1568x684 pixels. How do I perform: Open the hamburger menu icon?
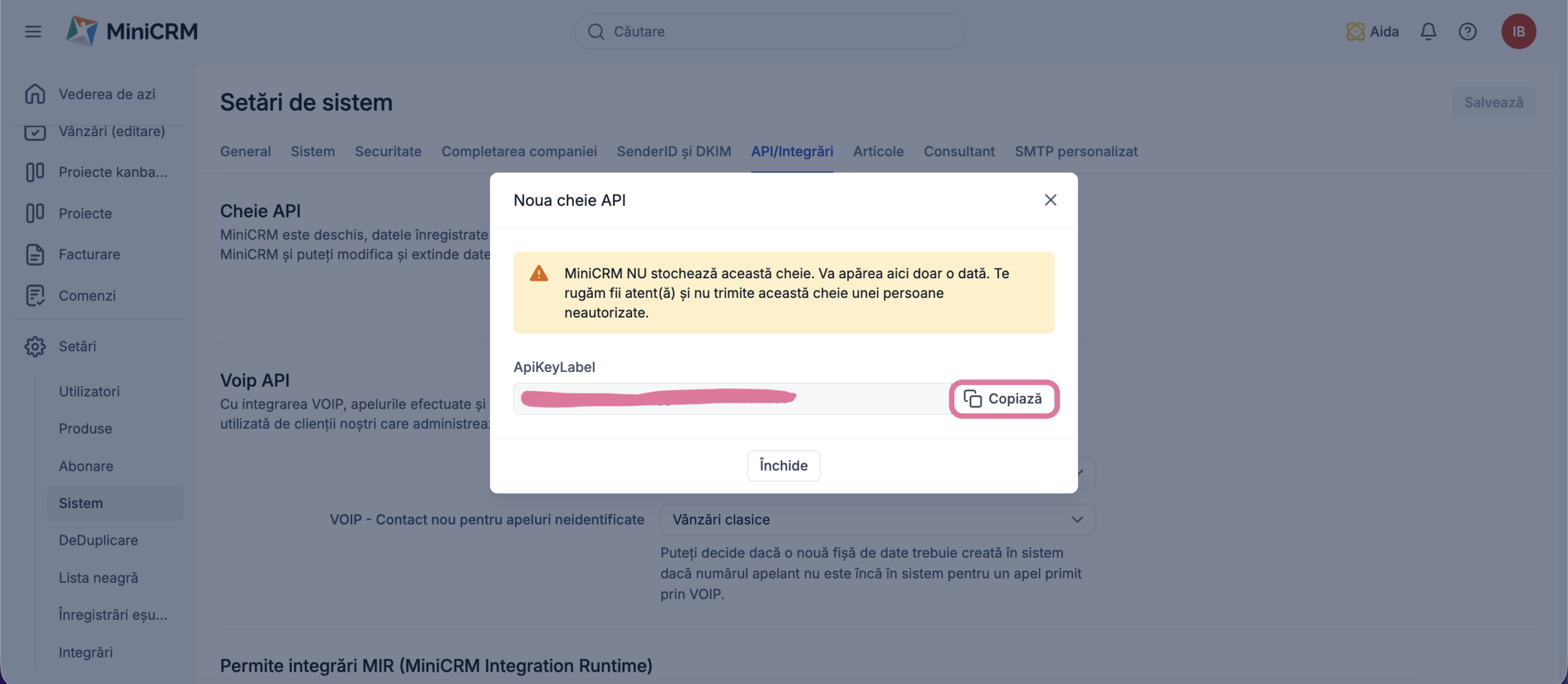pyautogui.click(x=33, y=31)
